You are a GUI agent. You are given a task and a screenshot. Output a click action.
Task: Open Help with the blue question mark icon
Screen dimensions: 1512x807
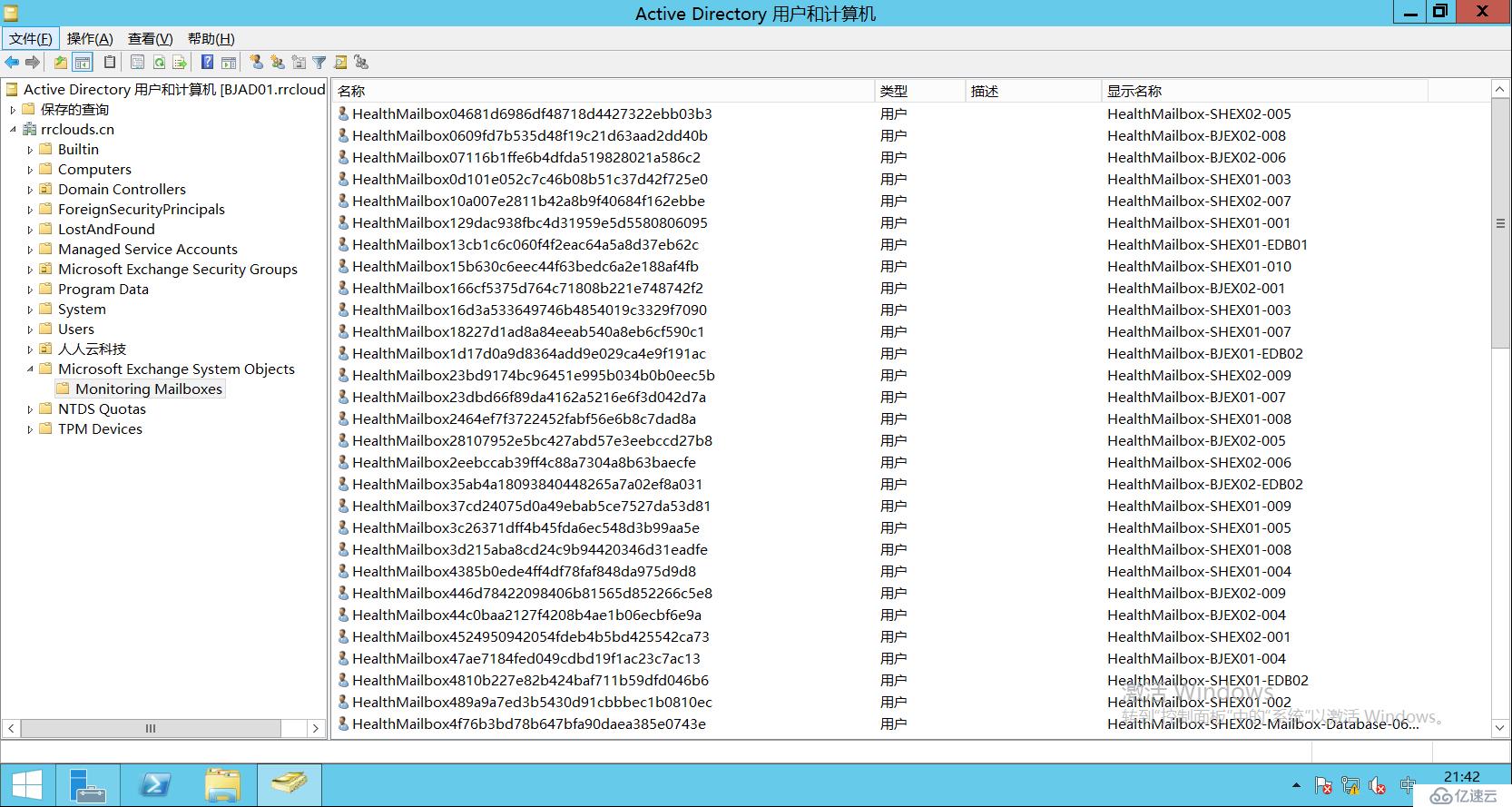207,63
